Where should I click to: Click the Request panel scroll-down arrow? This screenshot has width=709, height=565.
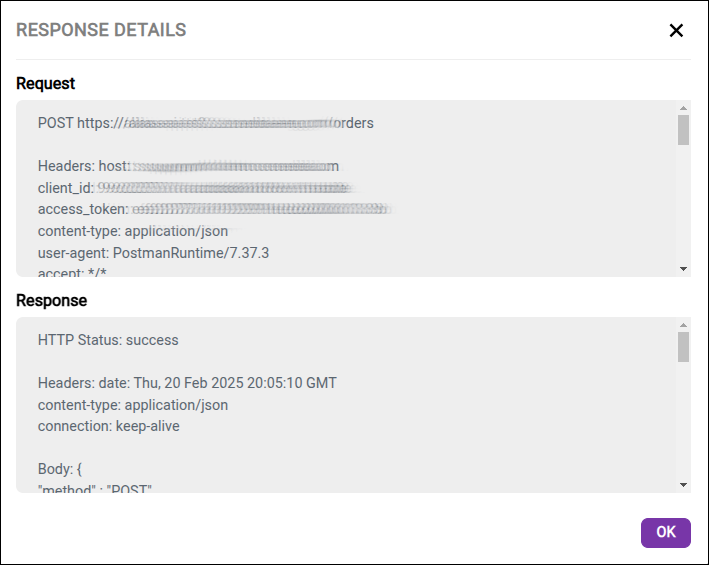(x=683, y=269)
